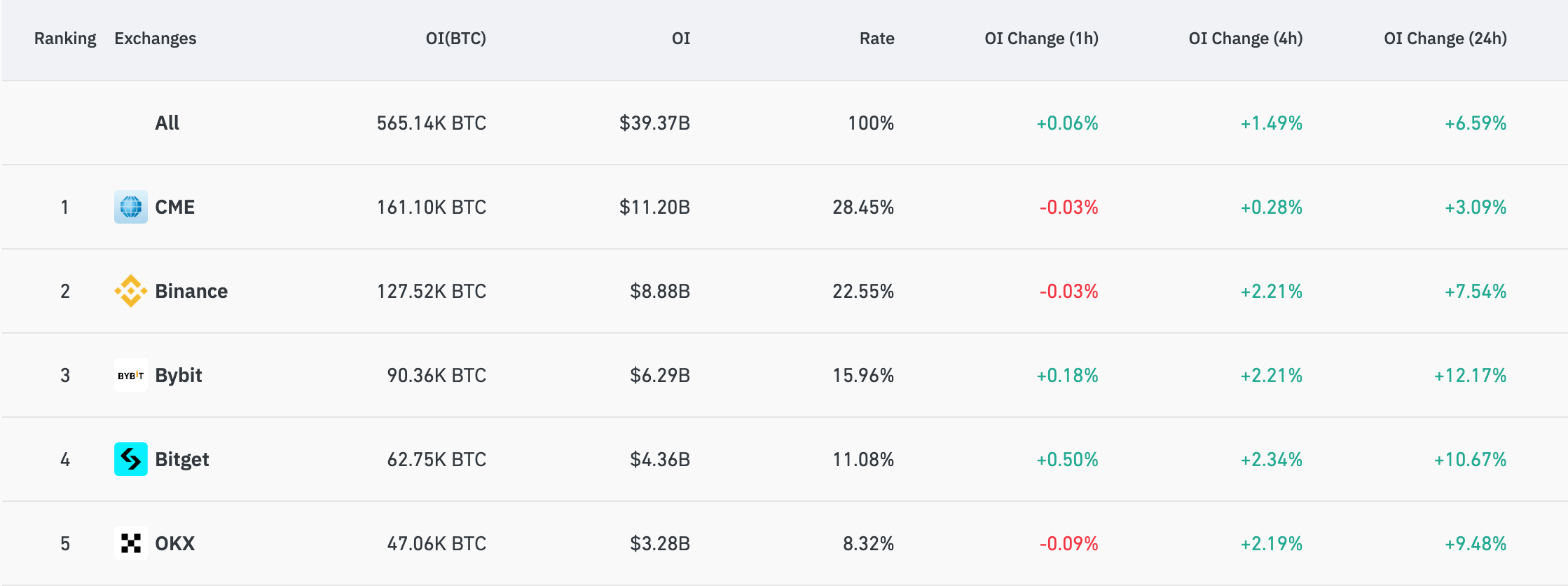The height and width of the screenshot is (586, 1568).
Task: Select the Bybit exchange name
Action: (x=178, y=375)
